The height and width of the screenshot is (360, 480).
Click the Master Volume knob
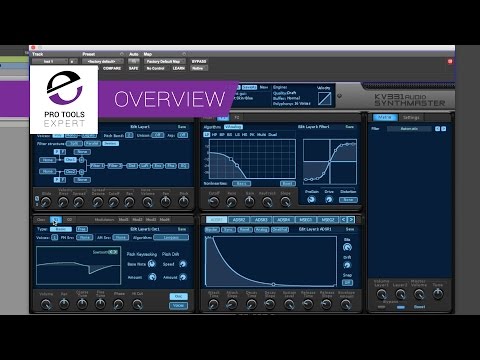[x=419, y=294]
